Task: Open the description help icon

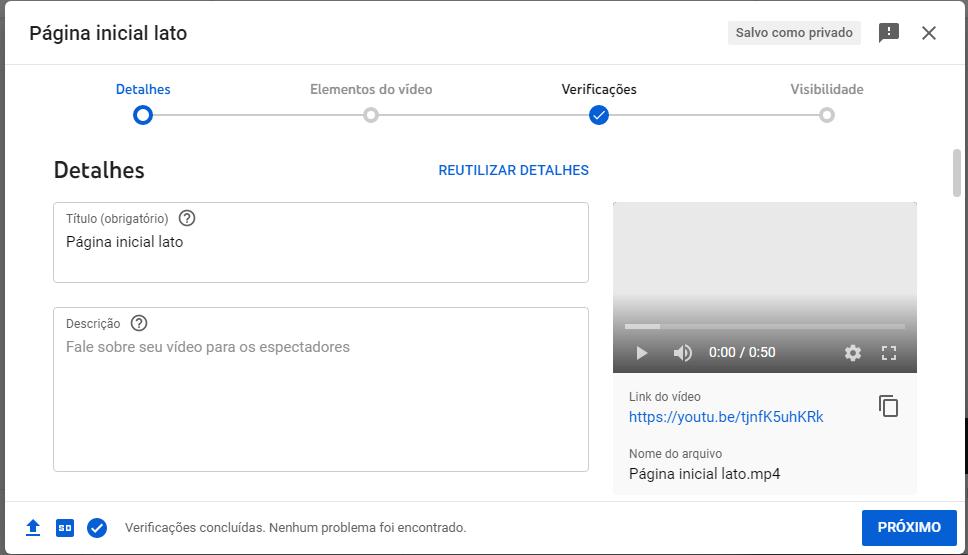Action: click(x=139, y=323)
